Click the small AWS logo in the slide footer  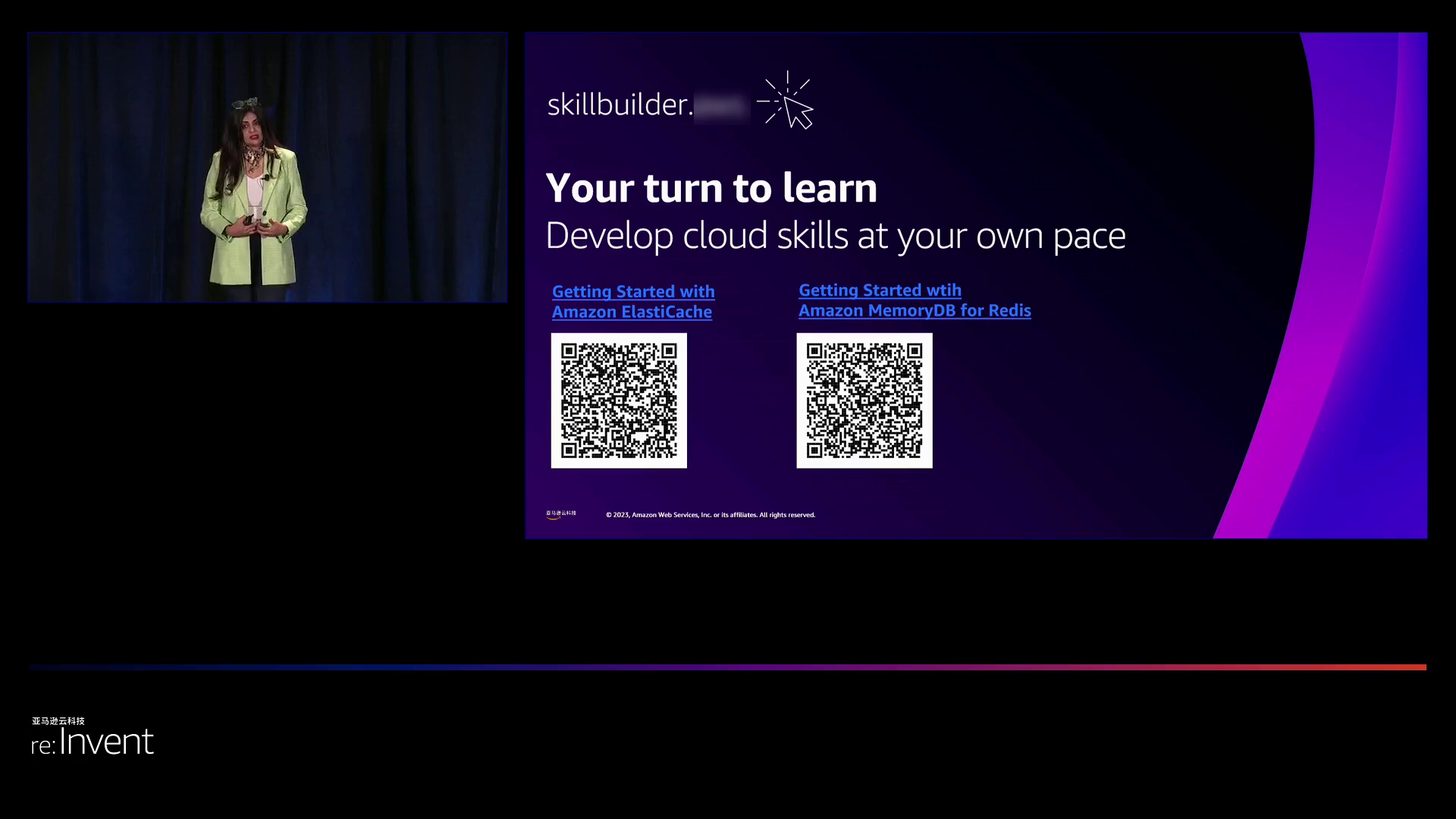561,514
